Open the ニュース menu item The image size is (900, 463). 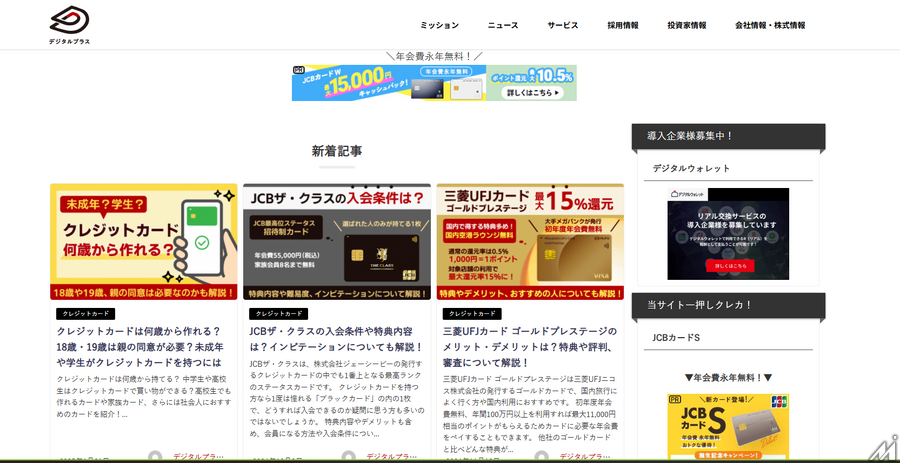(503, 25)
